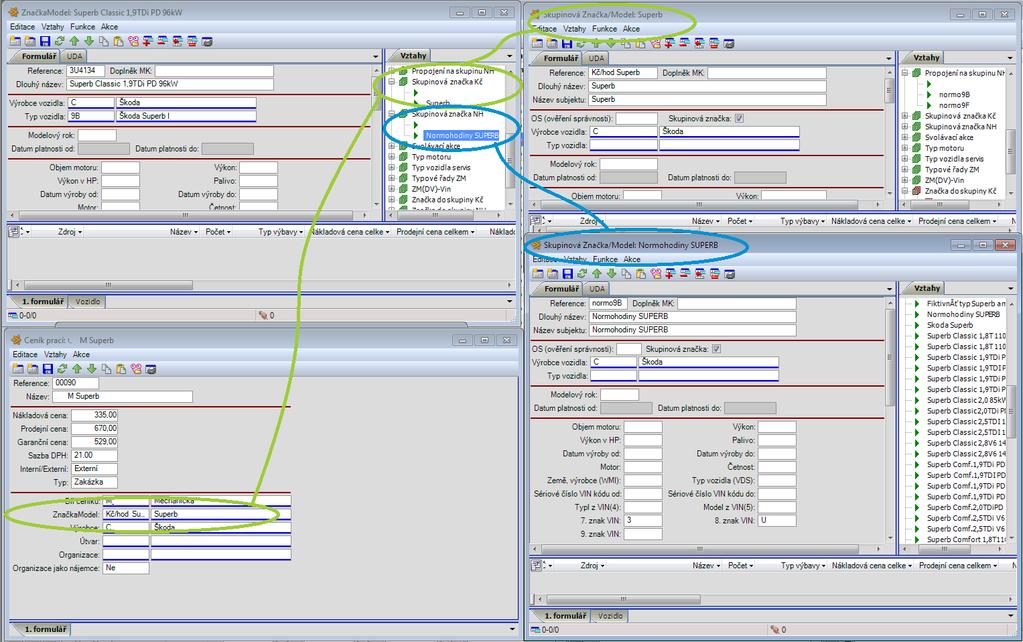The image size is (1023, 642).
Task: Open Vztahy menu in Ceník prací window
Action: tap(55, 354)
